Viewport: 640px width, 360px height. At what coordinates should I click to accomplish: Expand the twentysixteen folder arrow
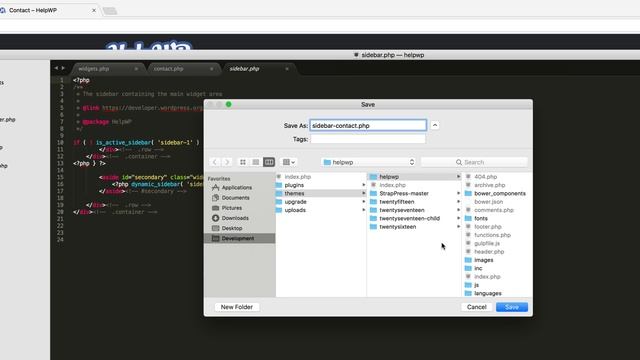(458, 227)
